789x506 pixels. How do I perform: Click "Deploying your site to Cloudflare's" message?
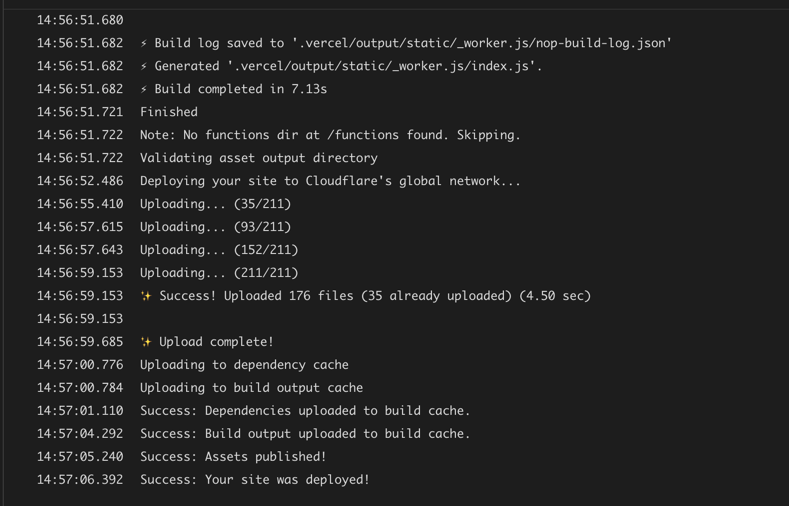[x=330, y=181]
